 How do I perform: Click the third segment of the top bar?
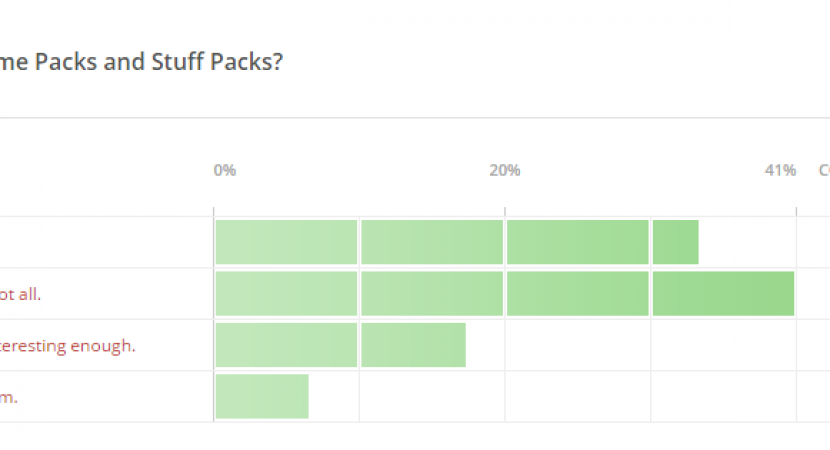pyautogui.click(x=577, y=242)
